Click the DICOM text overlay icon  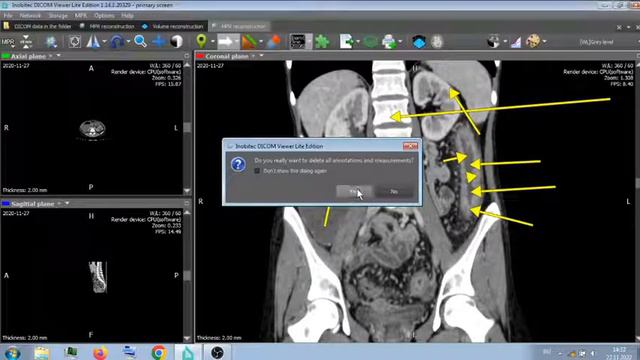(x=298, y=42)
